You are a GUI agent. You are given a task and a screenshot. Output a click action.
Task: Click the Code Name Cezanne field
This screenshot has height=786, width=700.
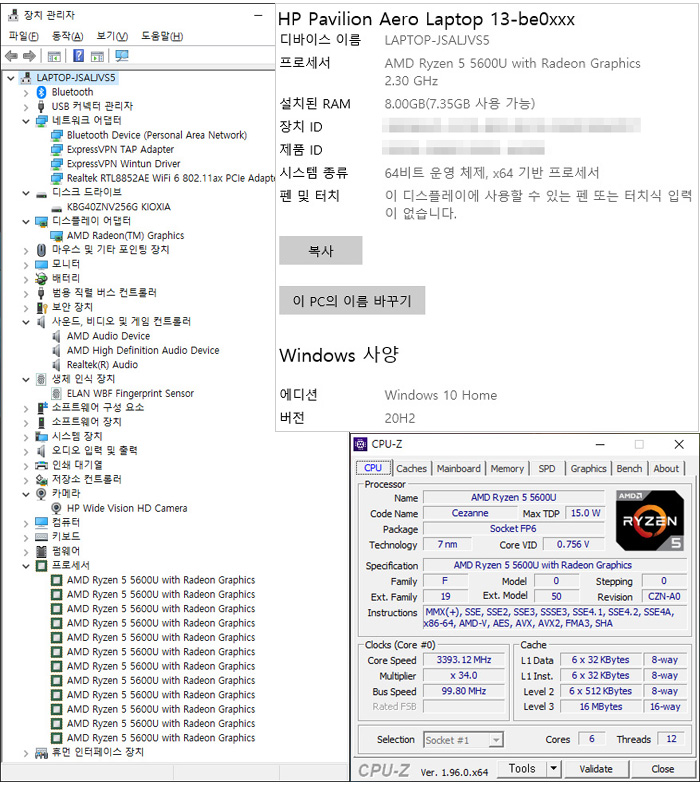pos(470,513)
